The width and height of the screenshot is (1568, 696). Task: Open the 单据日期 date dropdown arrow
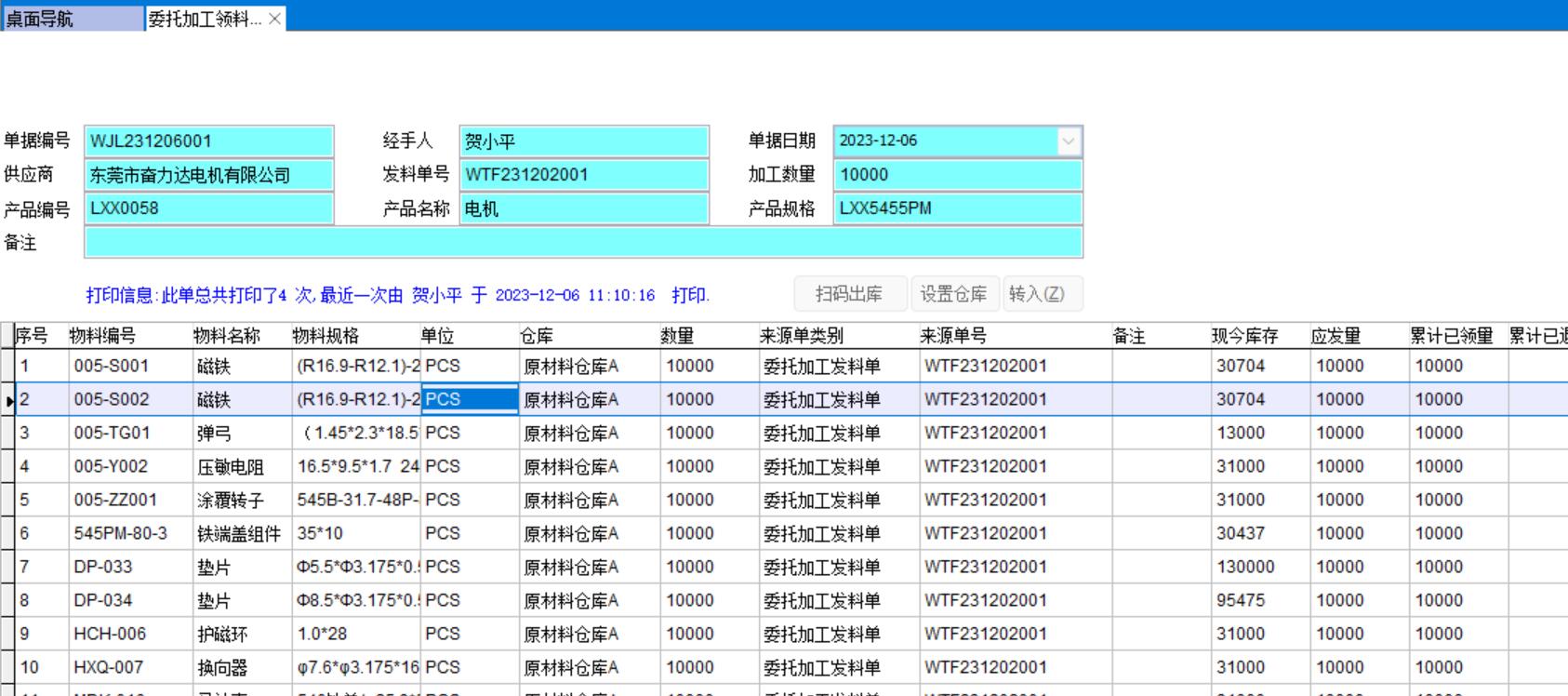coord(1069,141)
